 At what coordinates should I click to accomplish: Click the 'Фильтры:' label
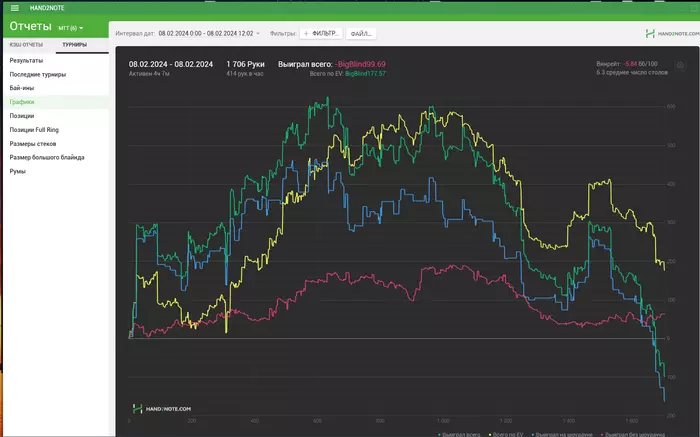click(x=283, y=33)
